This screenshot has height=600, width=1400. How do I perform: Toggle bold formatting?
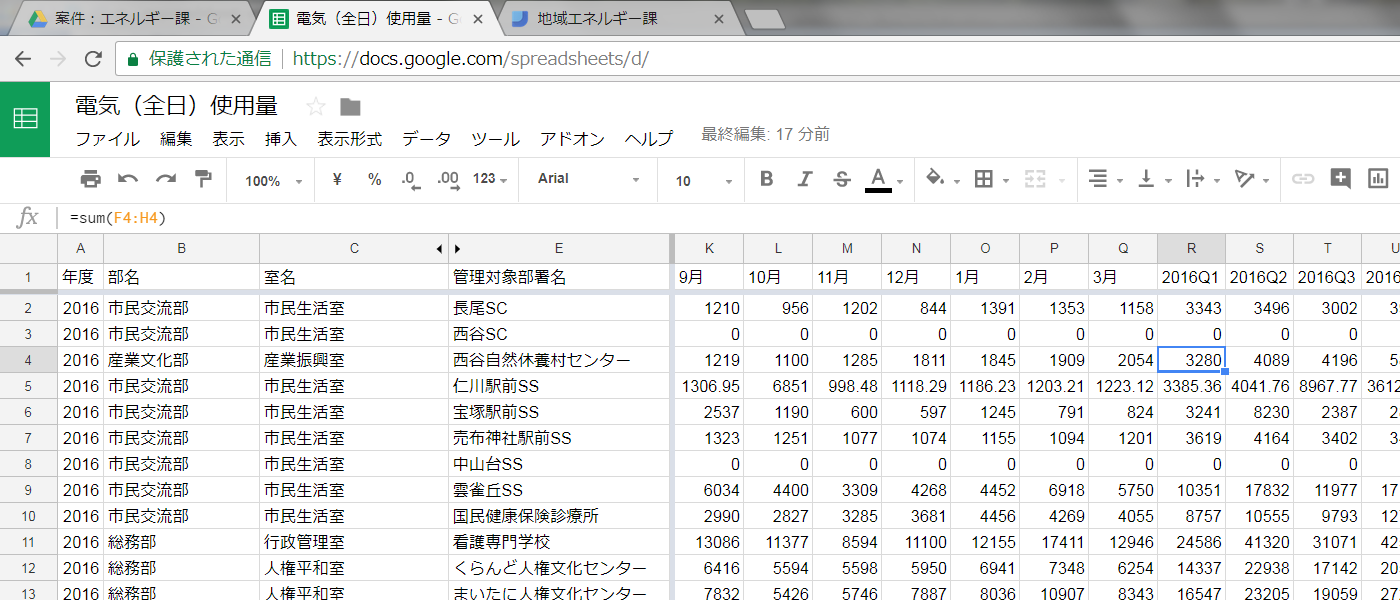click(767, 179)
